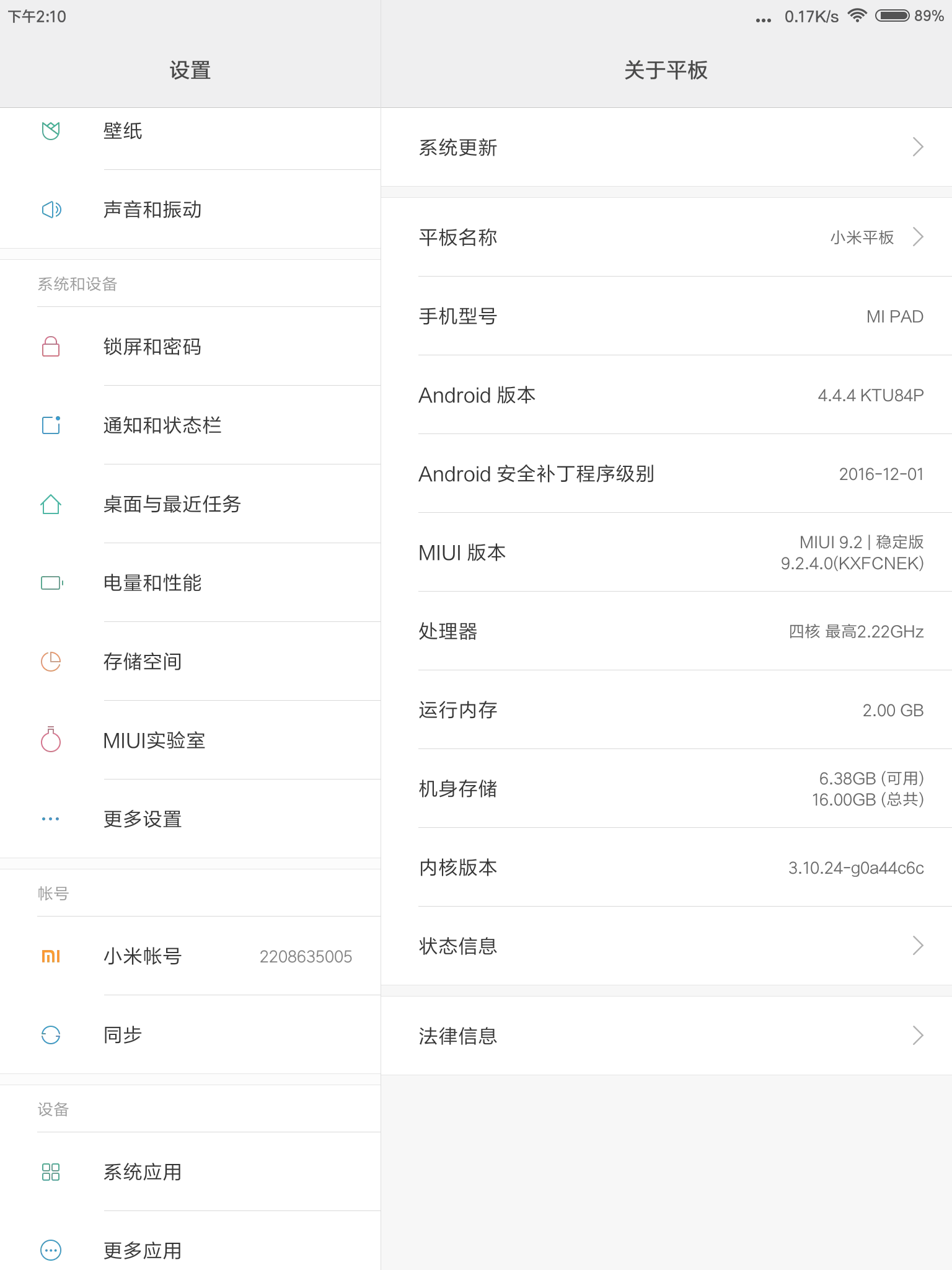
Task: Select 更多设置 in settings list
Action: (x=190, y=819)
